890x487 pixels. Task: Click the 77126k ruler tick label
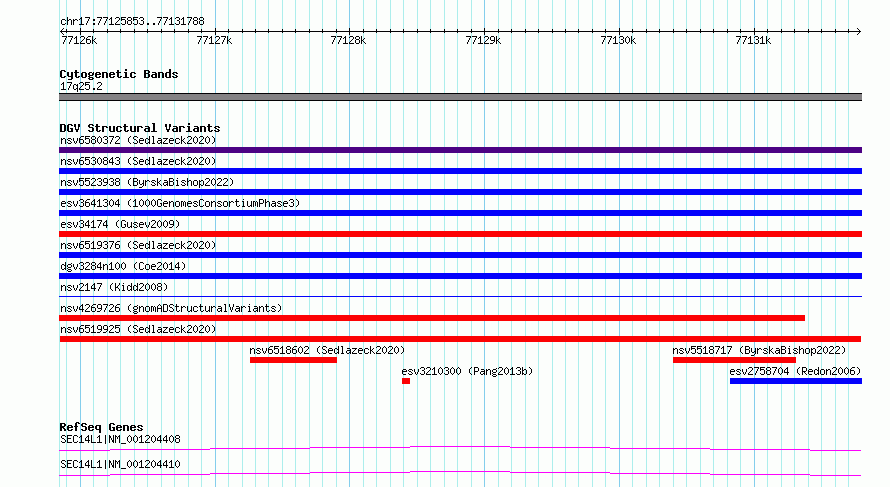(x=79, y=41)
